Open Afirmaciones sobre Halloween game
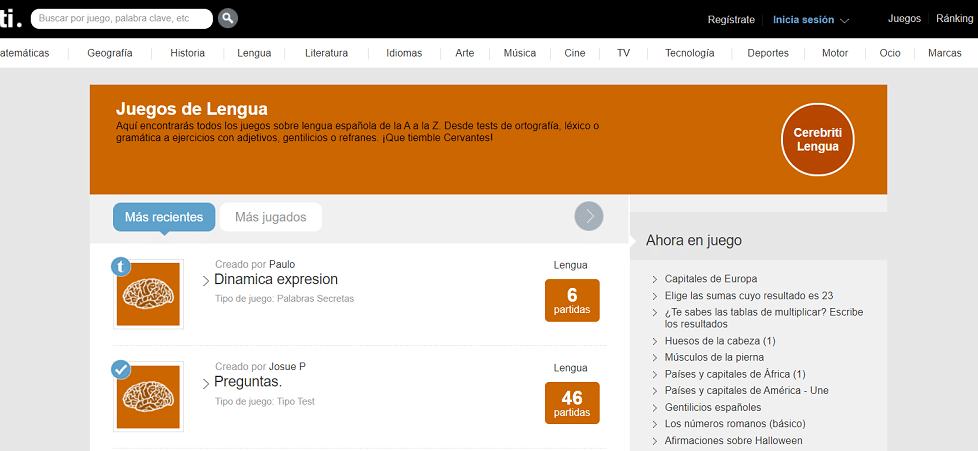 tap(734, 440)
